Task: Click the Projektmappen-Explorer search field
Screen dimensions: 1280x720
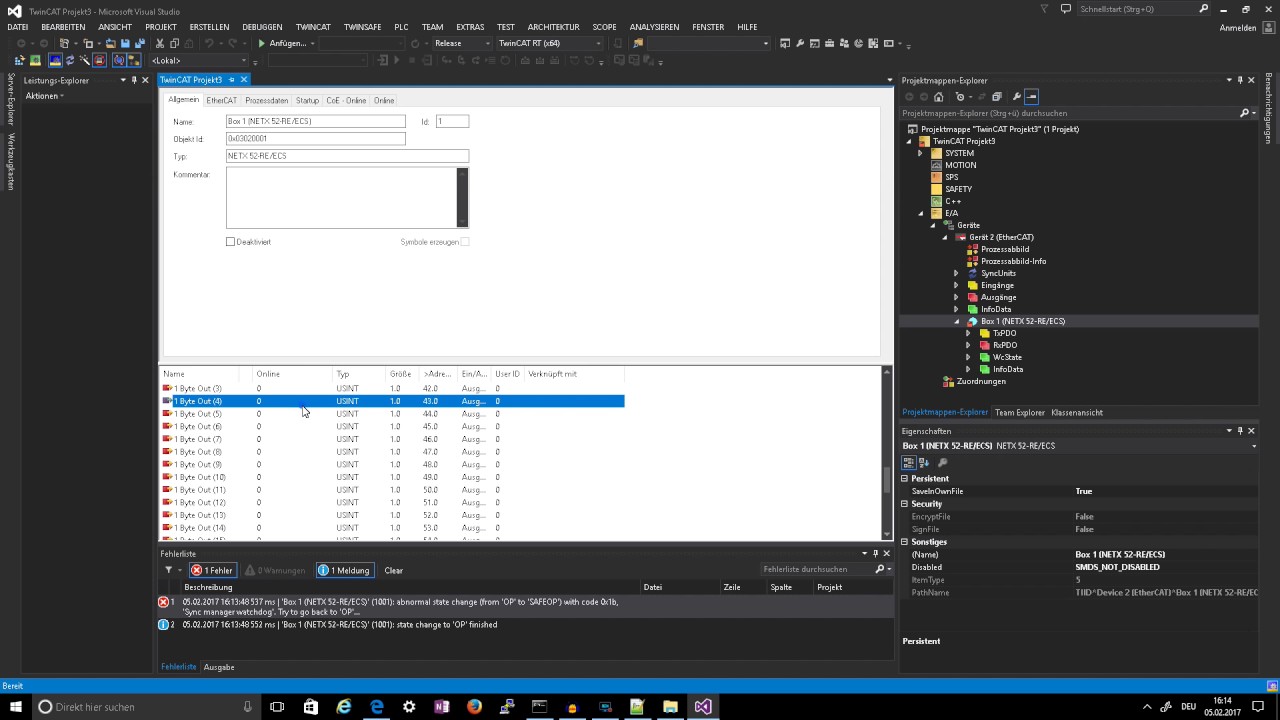Action: tap(1069, 113)
